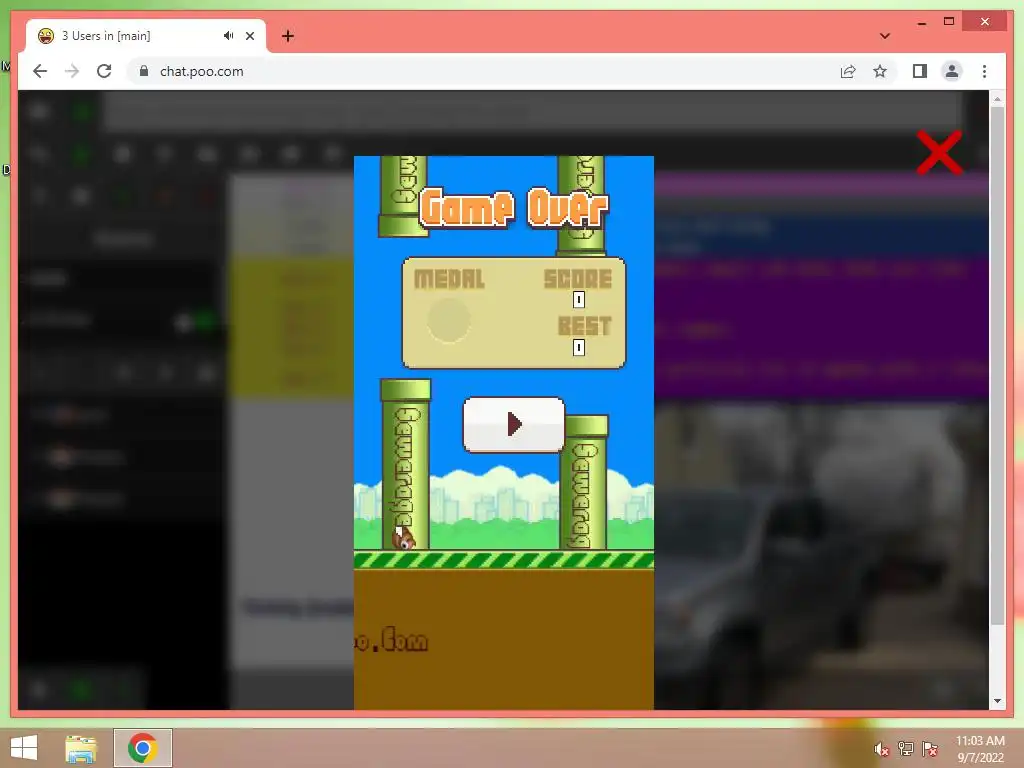Viewport: 1024px width, 768px height.
Task: Reload the chat.poo.com page
Action: coord(104,71)
